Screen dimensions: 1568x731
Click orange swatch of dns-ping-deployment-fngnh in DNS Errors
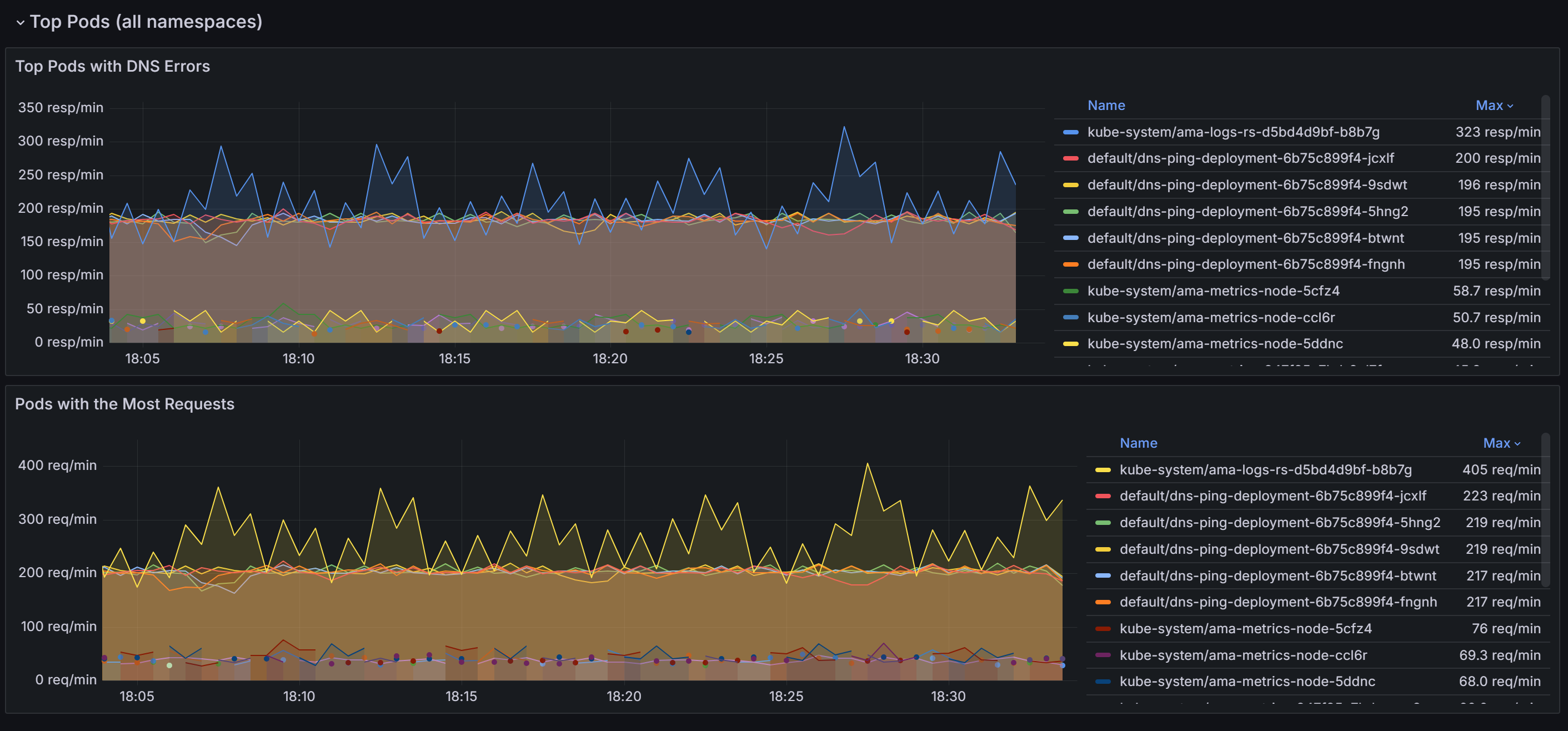pos(1070,265)
